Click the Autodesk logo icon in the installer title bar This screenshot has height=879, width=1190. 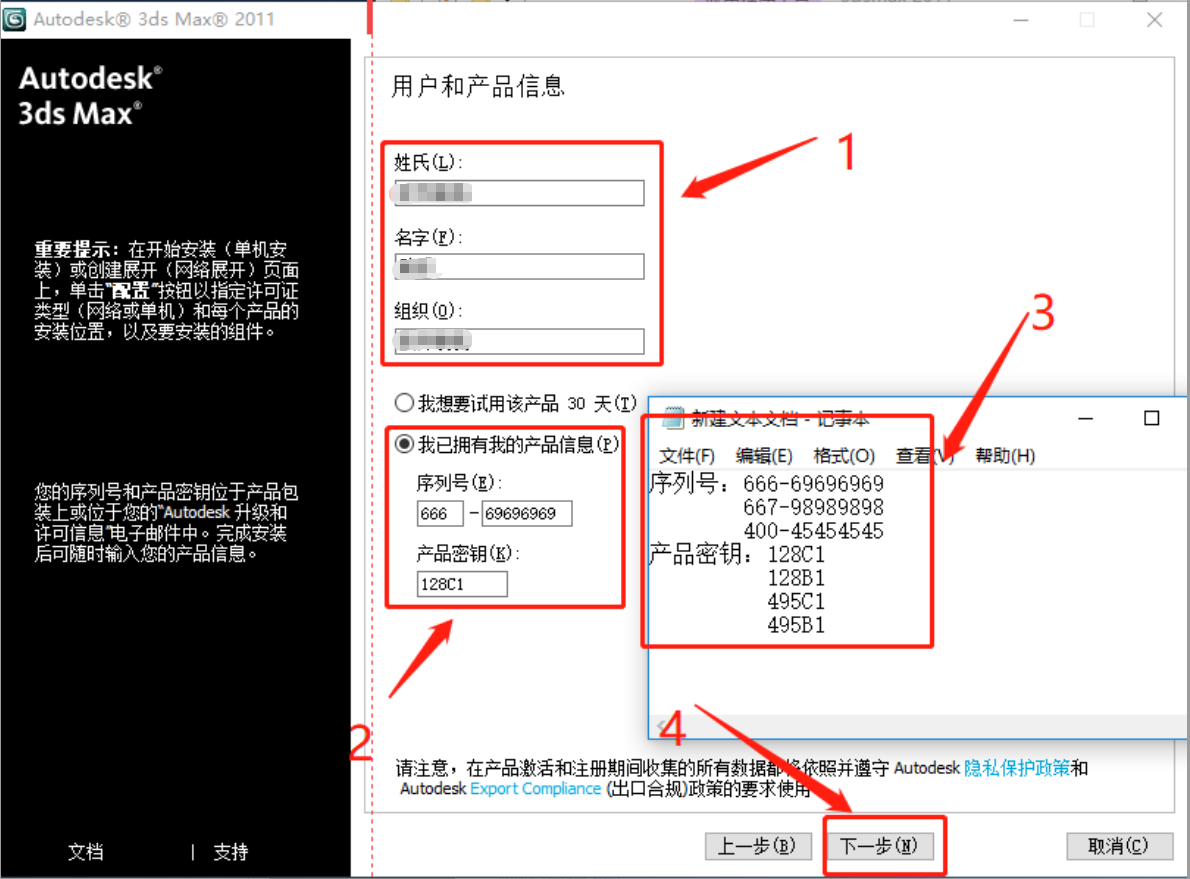click(16, 18)
